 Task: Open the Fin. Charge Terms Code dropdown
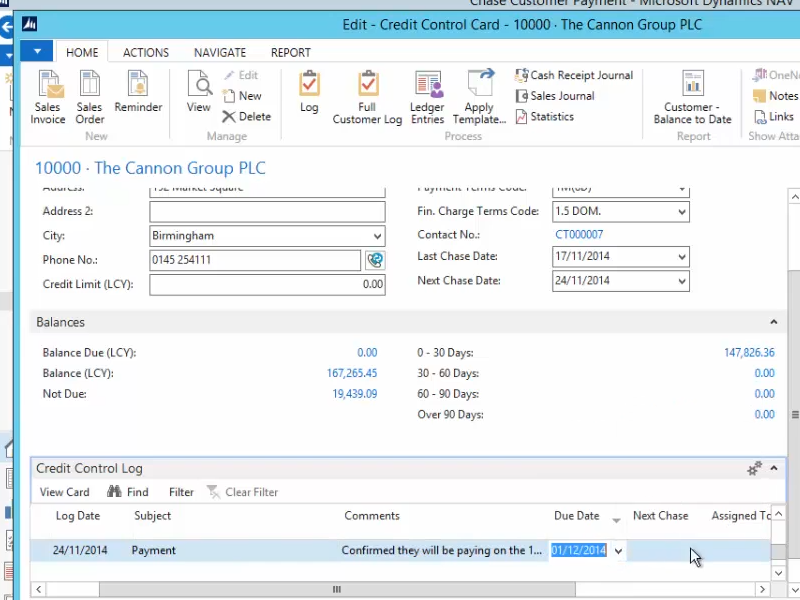pyautogui.click(x=682, y=212)
